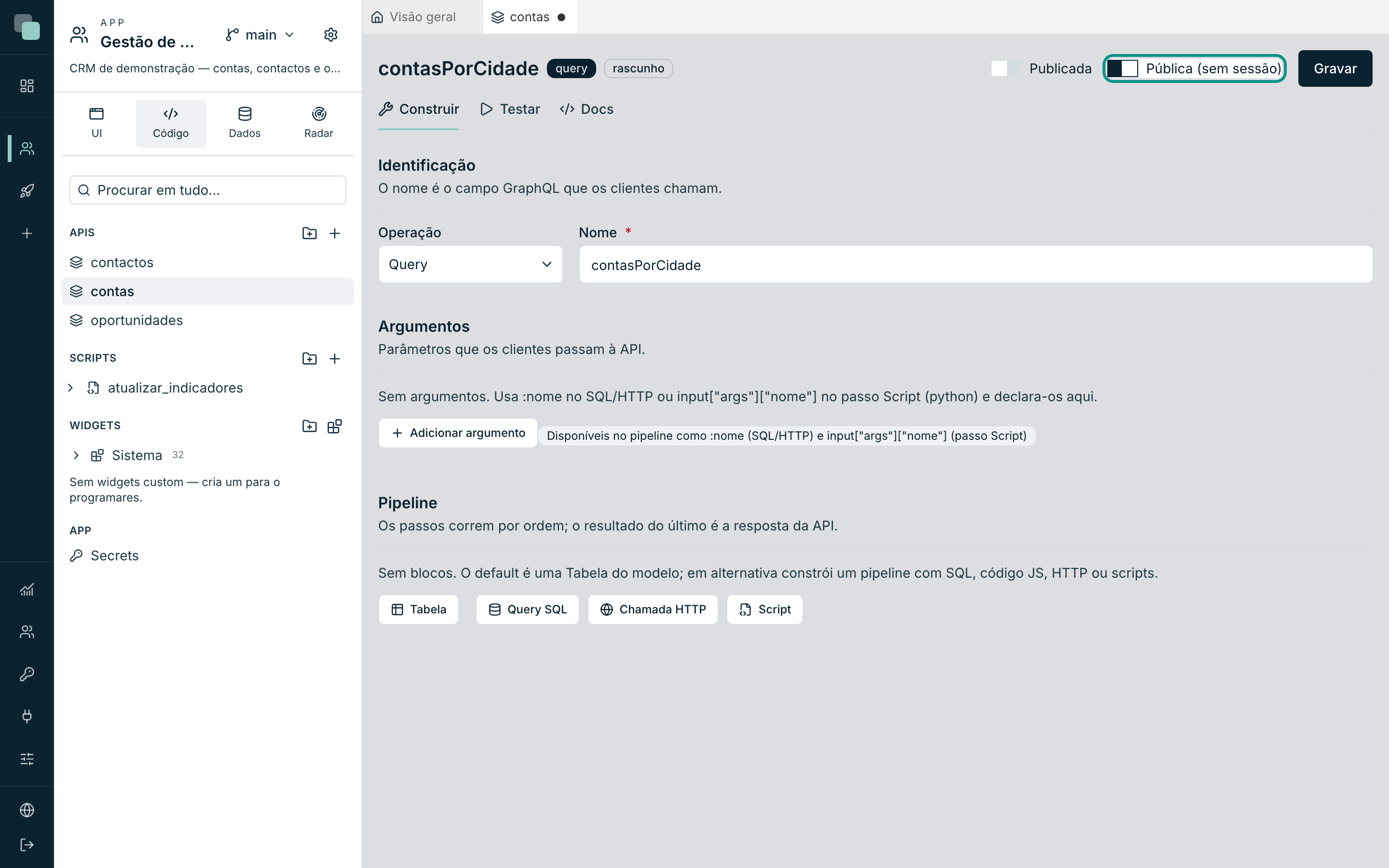
Task: Open the Operação Query dropdown
Action: (x=470, y=264)
